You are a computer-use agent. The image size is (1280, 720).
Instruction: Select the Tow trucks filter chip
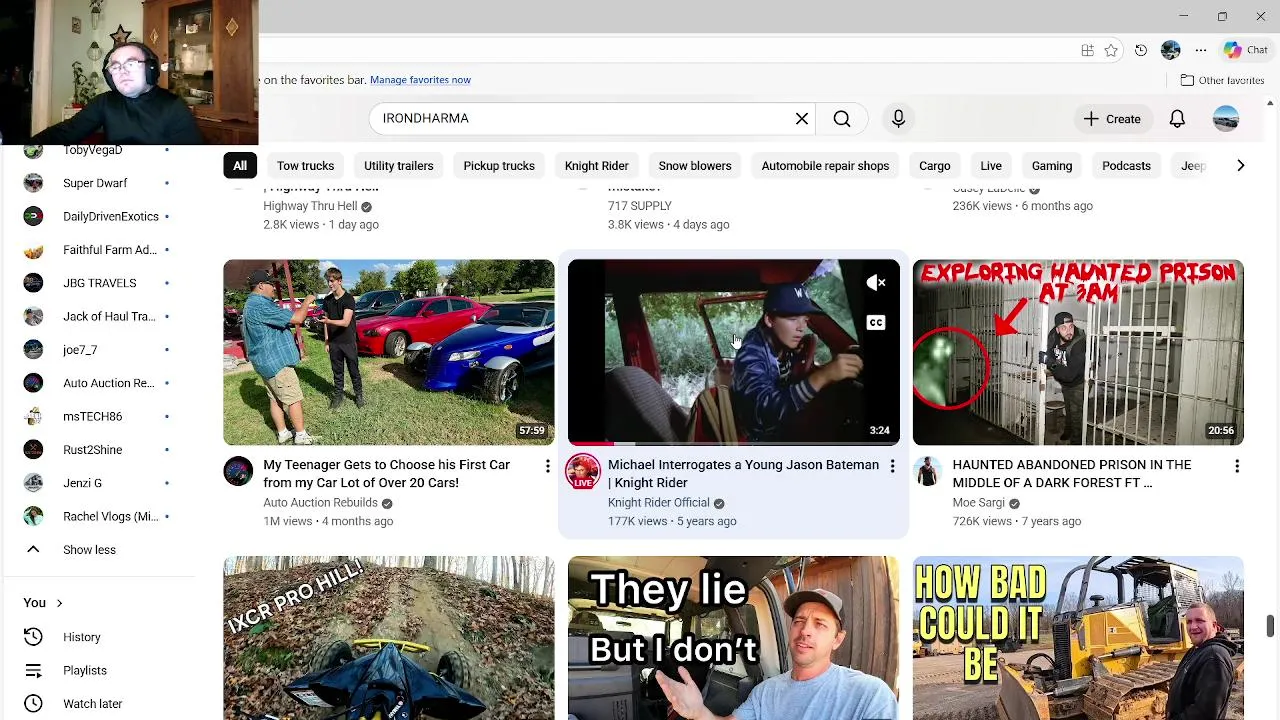305,166
